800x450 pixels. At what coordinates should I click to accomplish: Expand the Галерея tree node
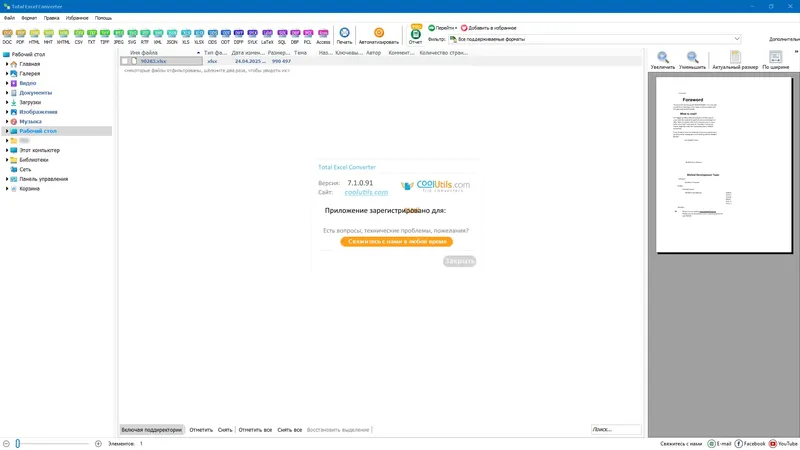click(x=7, y=73)
